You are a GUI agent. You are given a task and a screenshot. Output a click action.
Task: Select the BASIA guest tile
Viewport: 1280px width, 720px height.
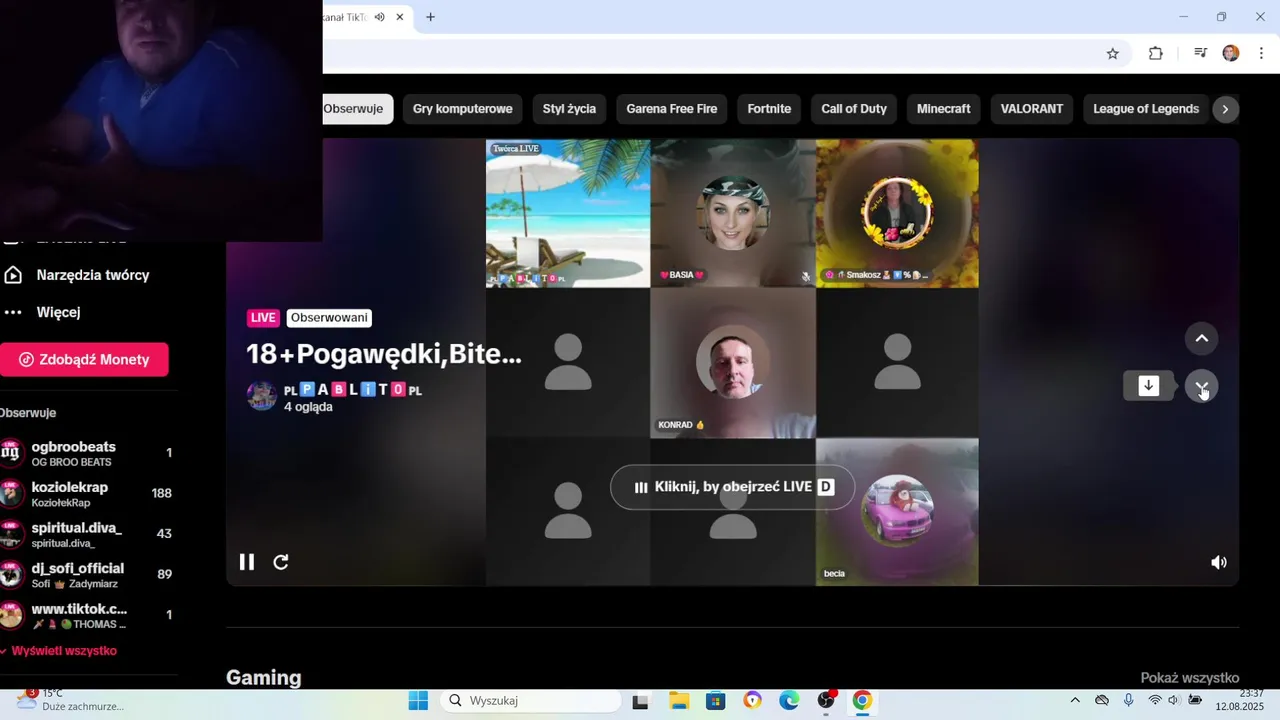coord(733,214)
